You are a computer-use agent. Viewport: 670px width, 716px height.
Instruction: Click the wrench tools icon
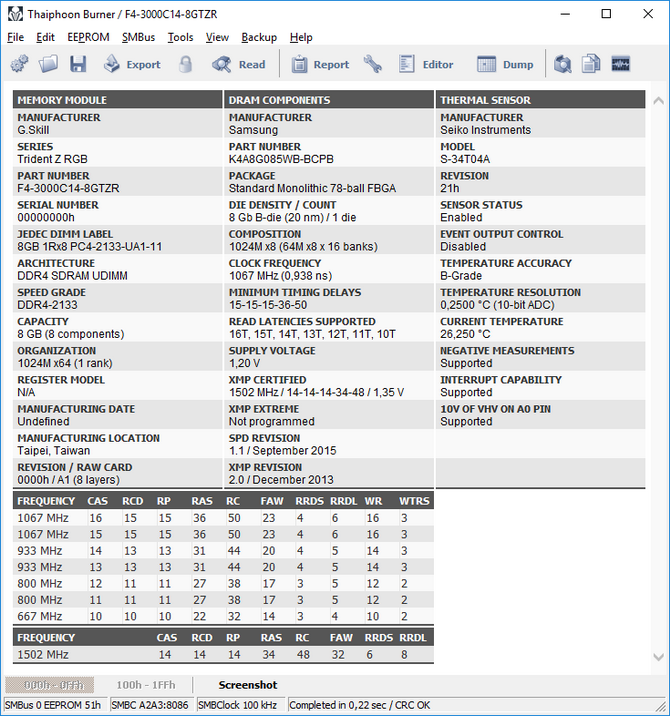[x=373, y=64]
